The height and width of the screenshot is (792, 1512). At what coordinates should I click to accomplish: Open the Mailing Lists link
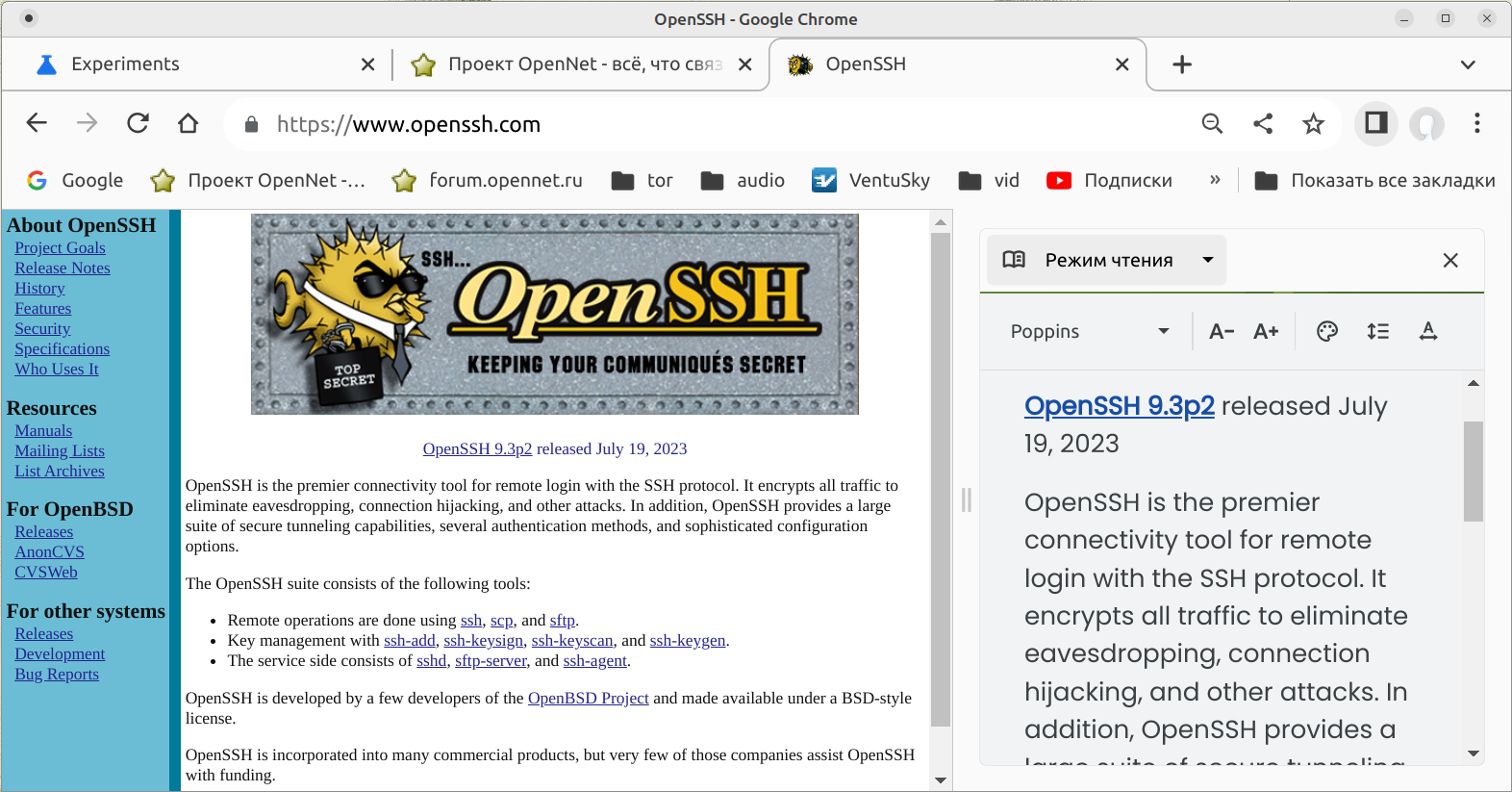click(x=60, y=451)
